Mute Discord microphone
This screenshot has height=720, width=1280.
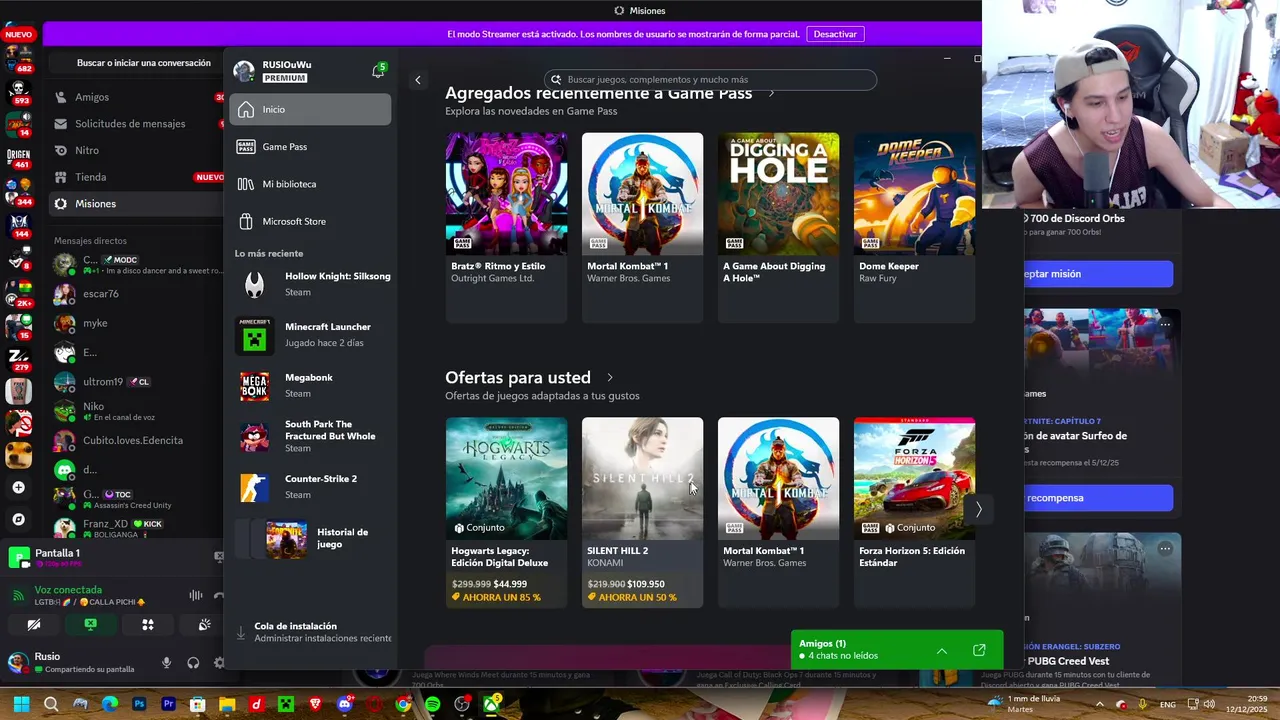coord(166,663)
